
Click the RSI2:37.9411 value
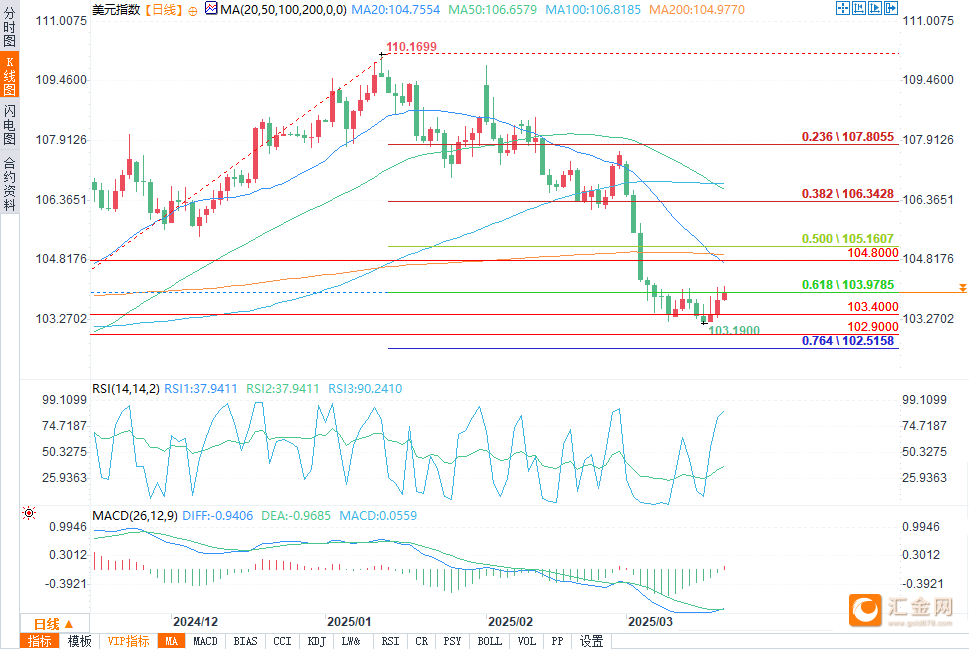282,389
